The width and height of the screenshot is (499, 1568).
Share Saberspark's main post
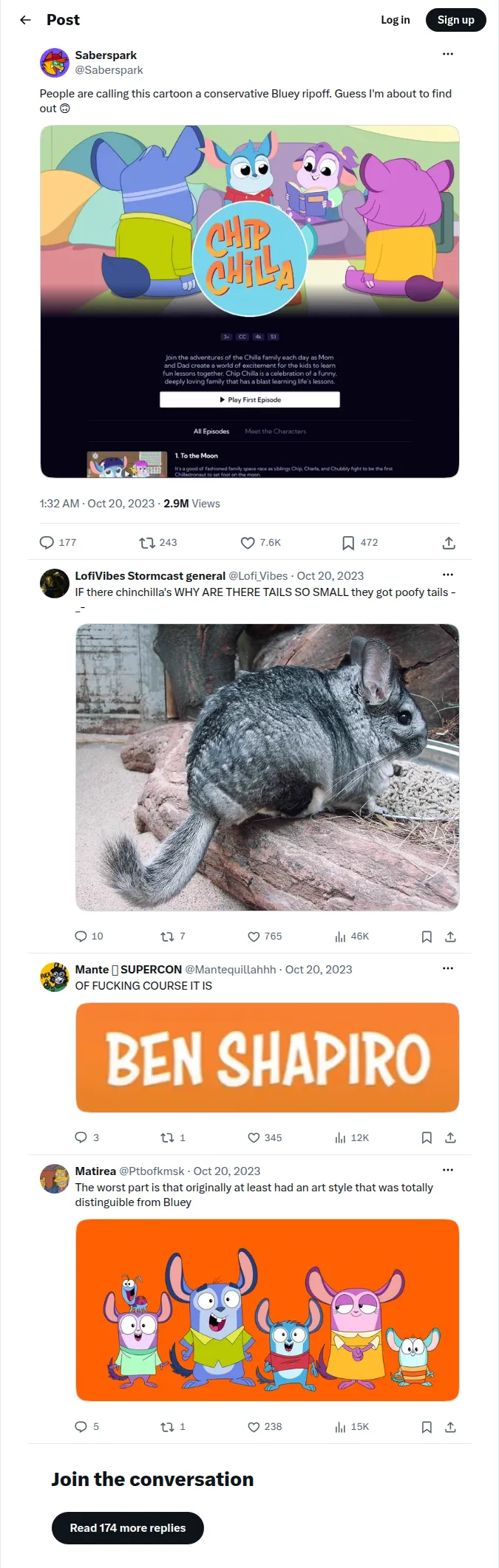coord(449,543)
